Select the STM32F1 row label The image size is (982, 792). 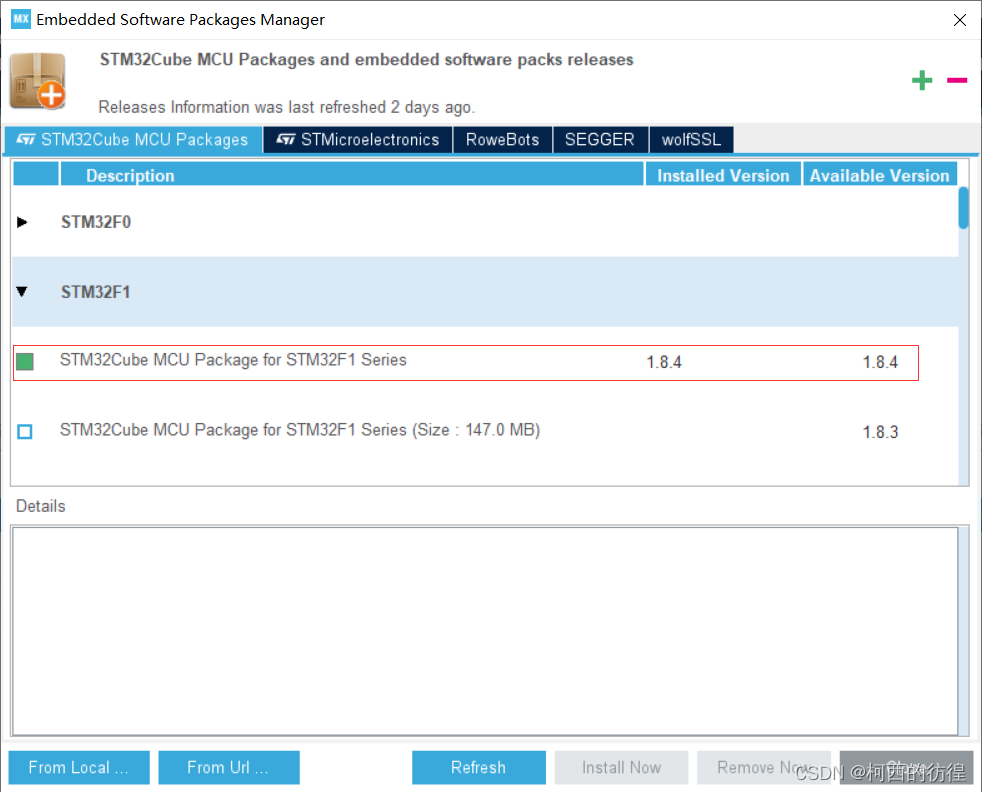pyautogui.click(x=96, y=292)
